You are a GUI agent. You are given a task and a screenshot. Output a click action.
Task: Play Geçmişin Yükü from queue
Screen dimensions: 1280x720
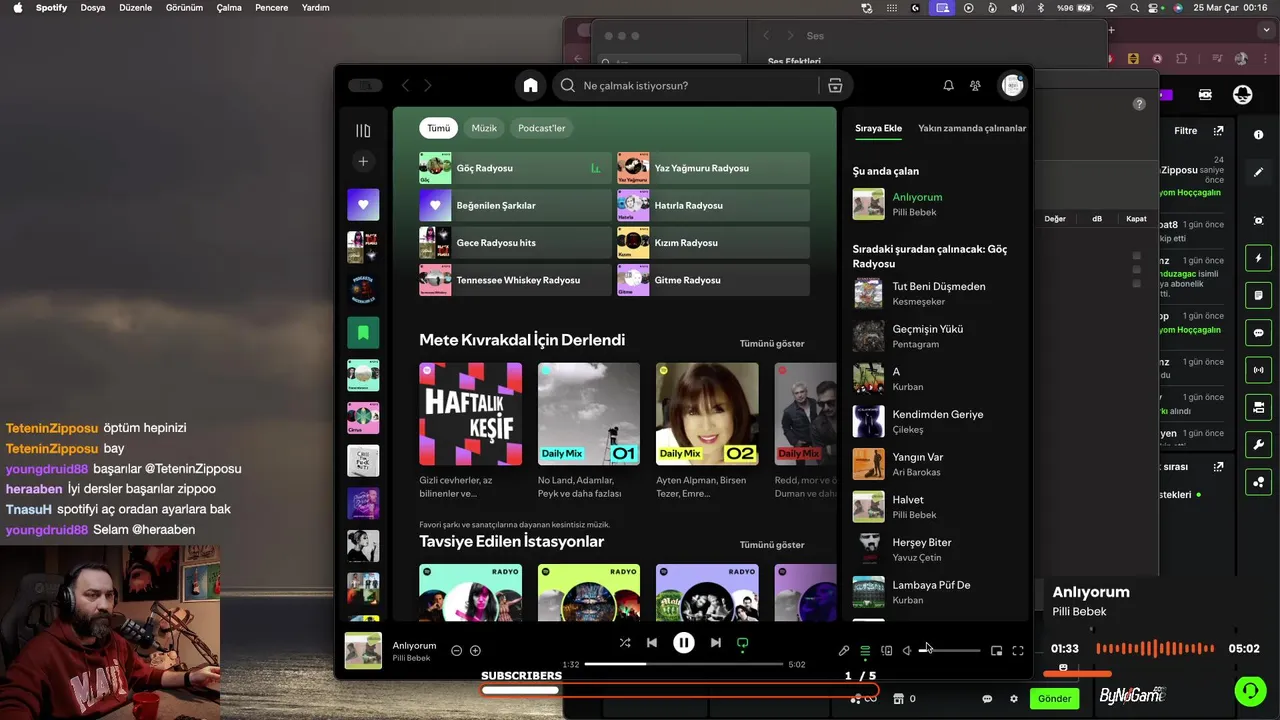[938, 336]
